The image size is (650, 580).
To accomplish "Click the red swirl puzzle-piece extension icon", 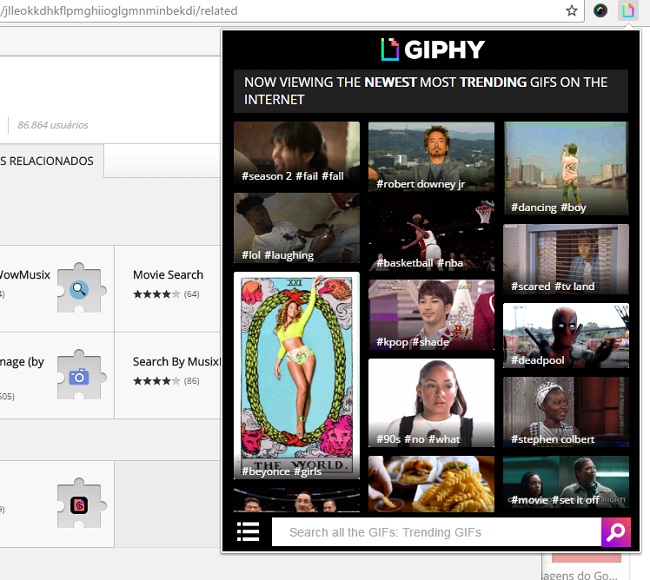I will pyautogui.click(x=81, y=503).
